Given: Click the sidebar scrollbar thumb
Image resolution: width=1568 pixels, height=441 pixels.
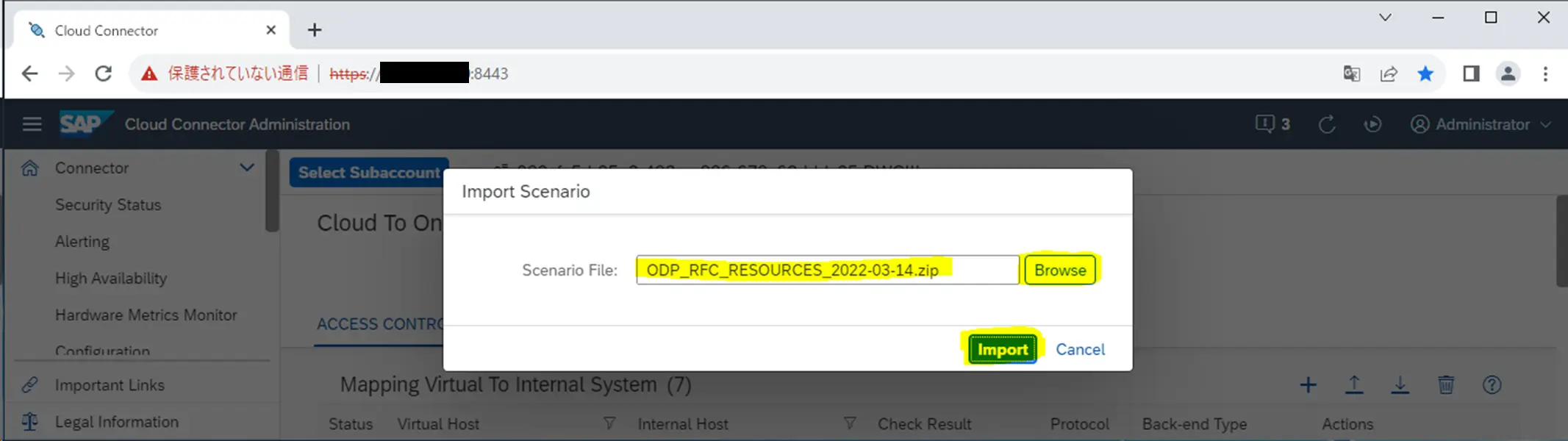Looking at the screenshot, I should point(272,191).
